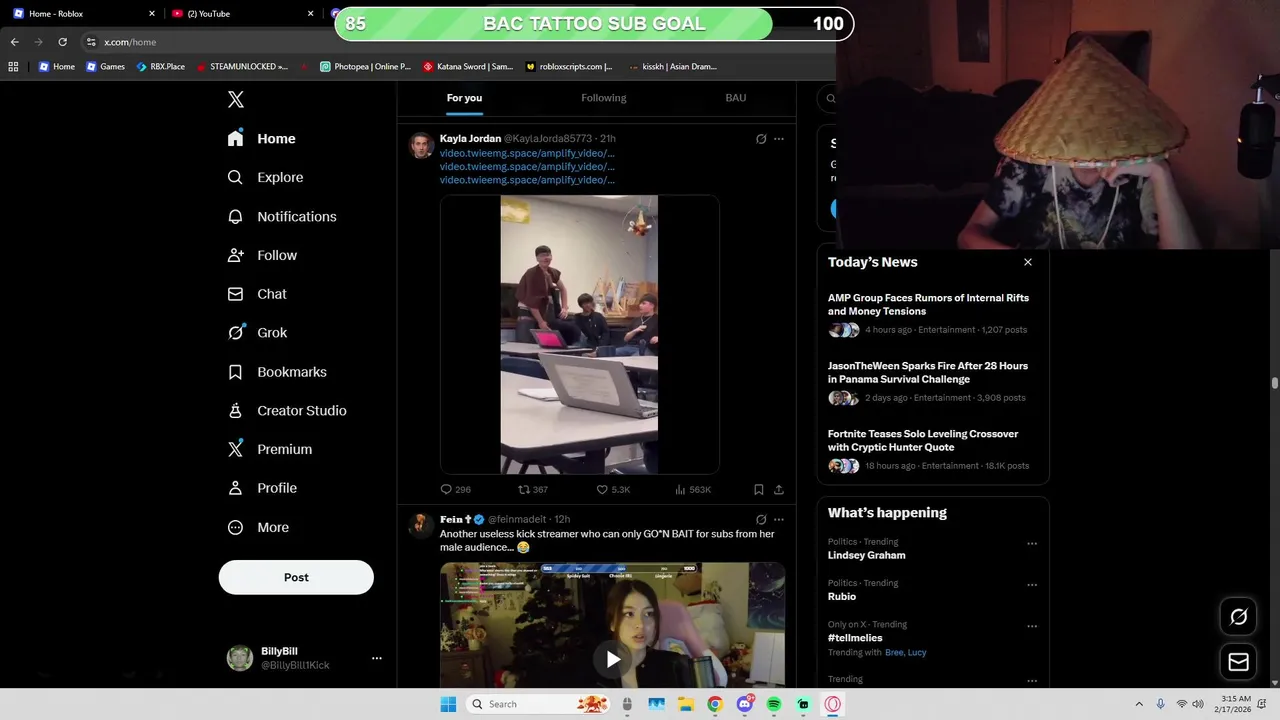Open Grok from the sidebar

point(257,333)
